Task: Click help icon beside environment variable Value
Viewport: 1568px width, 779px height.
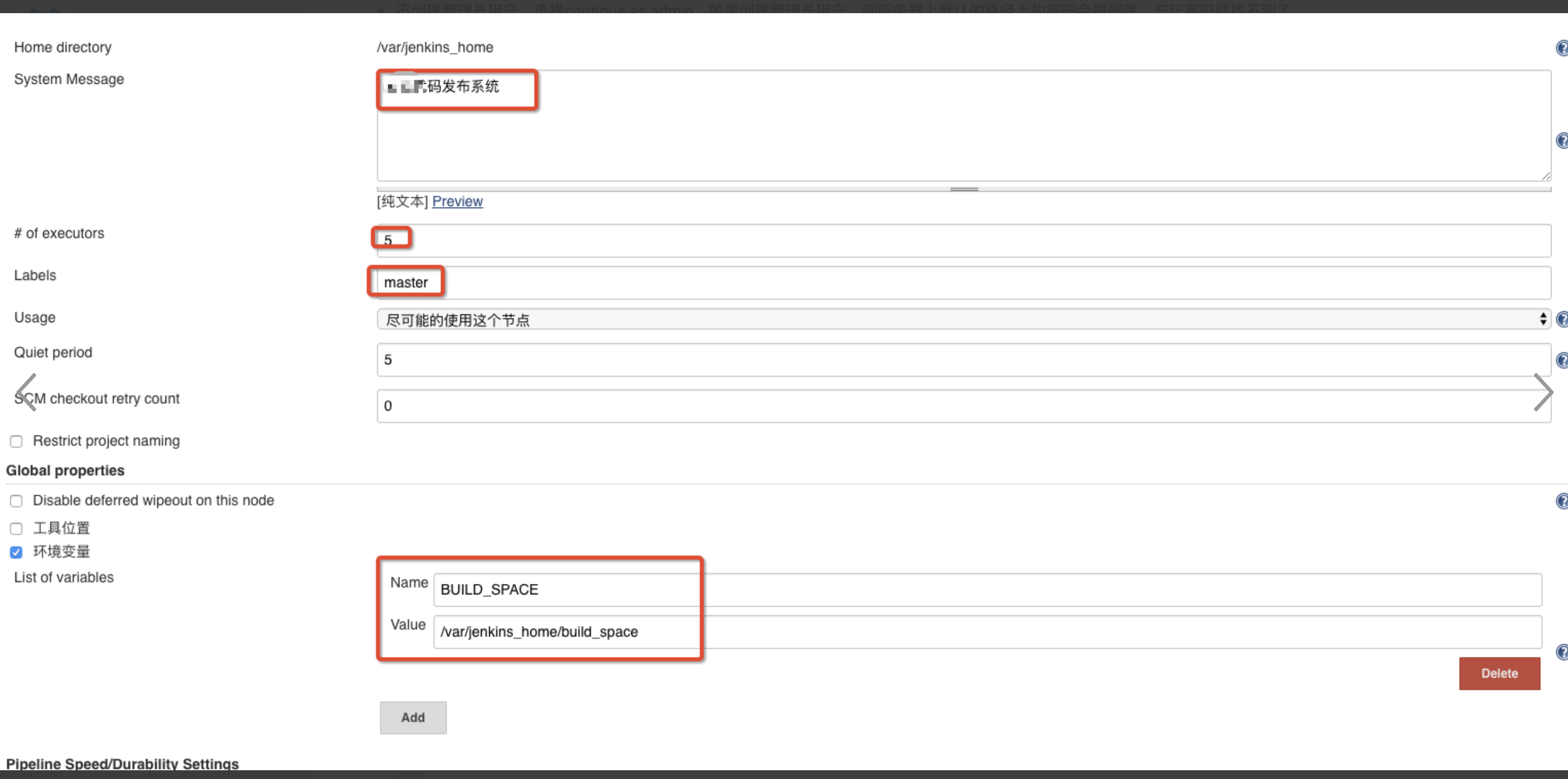Action: pos(1561,652)
